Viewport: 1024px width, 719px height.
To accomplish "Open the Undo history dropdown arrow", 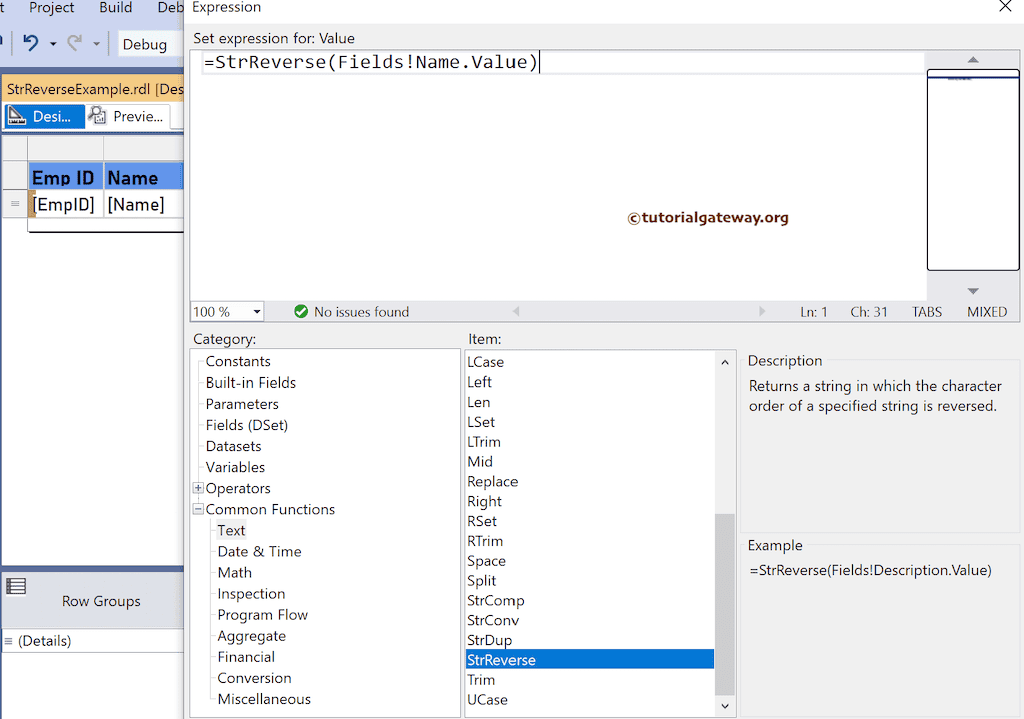I will [x=52, y=43].
